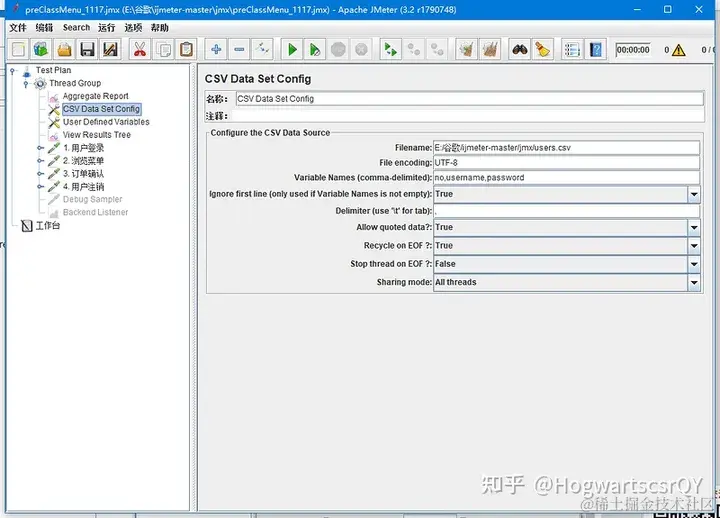This screenshot has height=518, width=720.
Task: Click the blue plus Expand All icon
Action: pos(216,50)
